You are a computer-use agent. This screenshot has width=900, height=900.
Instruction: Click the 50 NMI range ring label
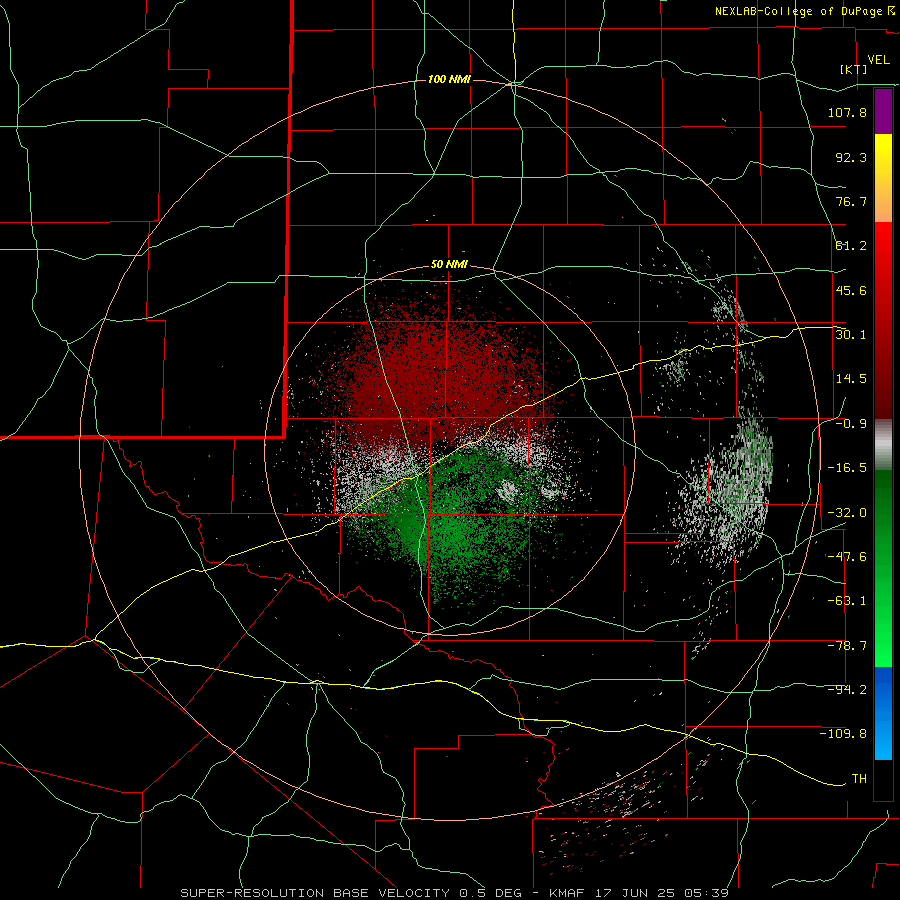pyautogui.click(x=449, y=265)
